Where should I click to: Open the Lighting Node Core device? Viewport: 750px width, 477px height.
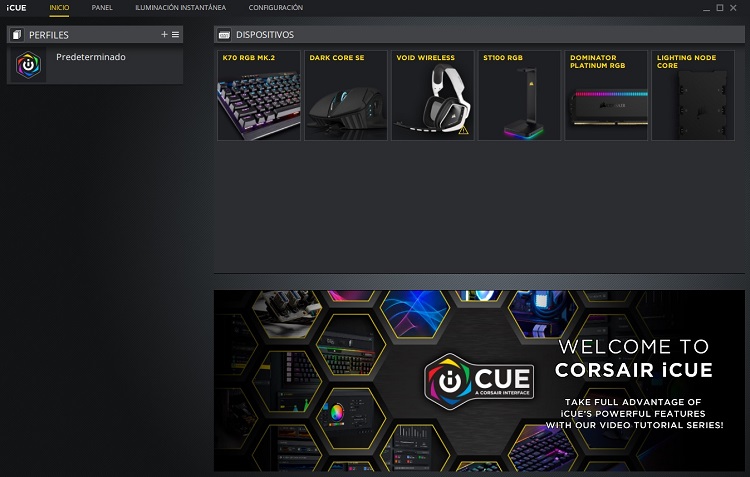point(692,95)
